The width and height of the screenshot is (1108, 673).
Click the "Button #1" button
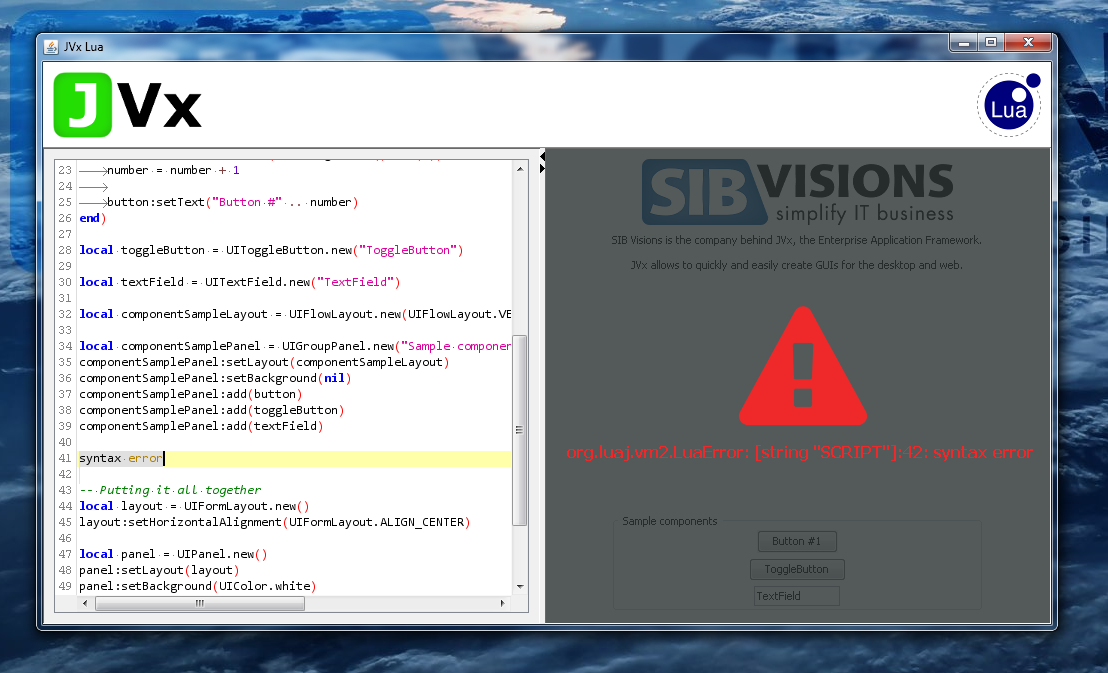point(797,542)
